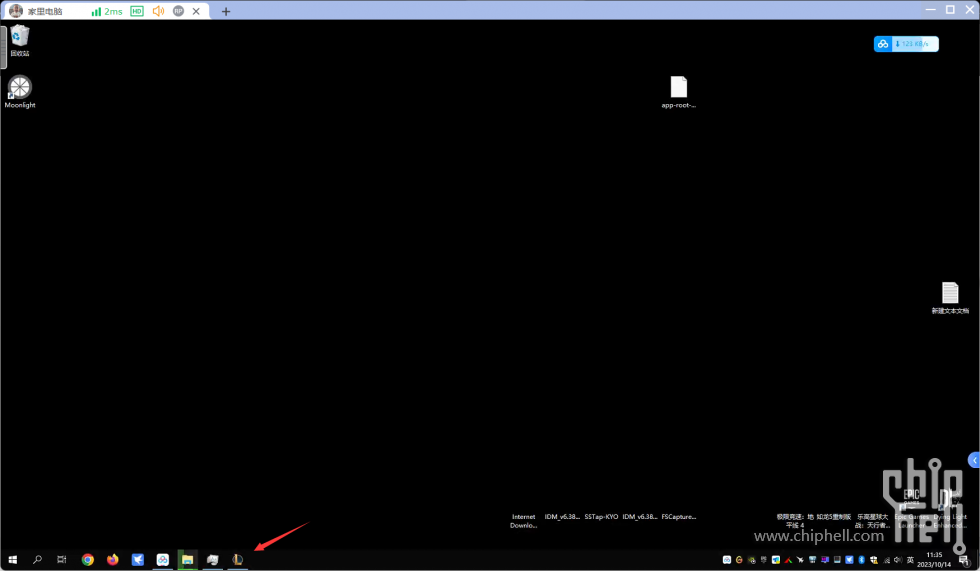
Task: Open a new remote session with the plus button
Action: [226, 11]
